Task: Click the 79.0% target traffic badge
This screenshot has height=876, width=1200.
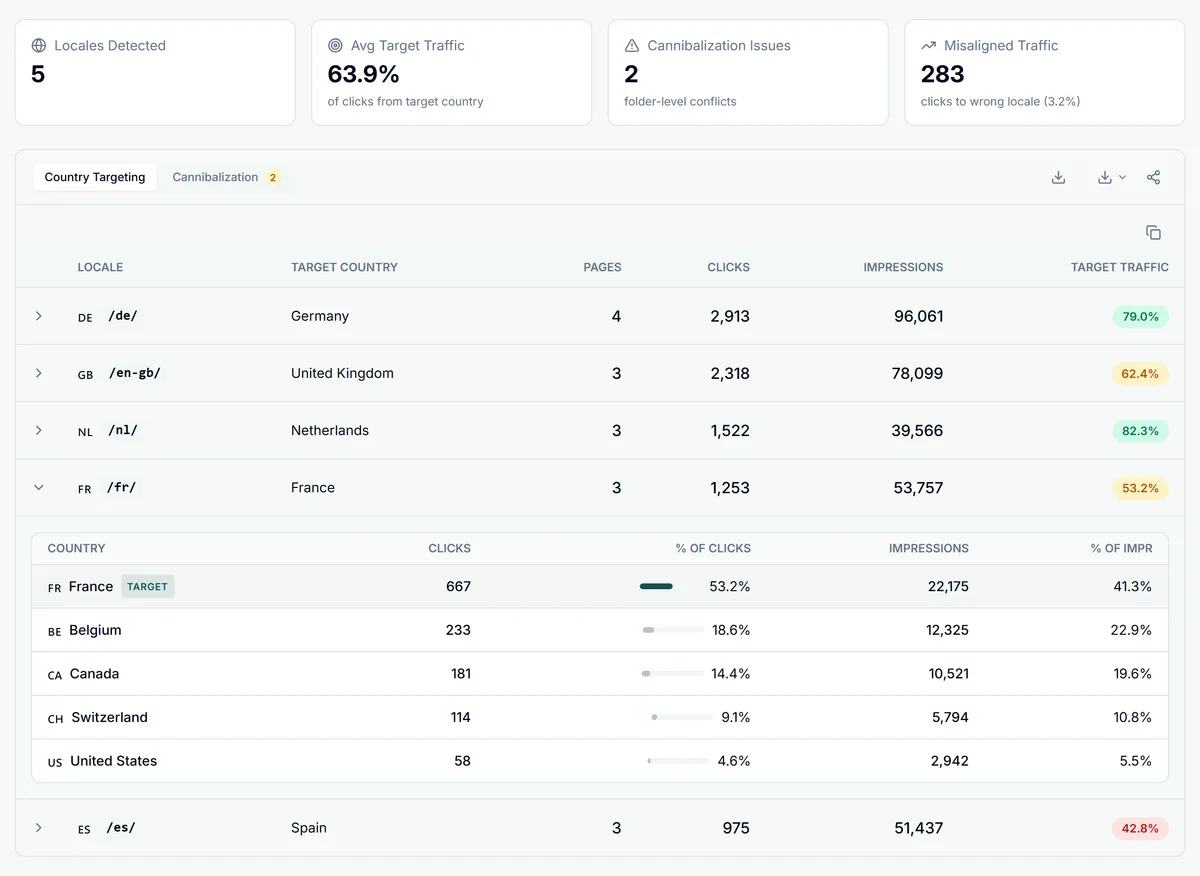Action: (1140, 316)
